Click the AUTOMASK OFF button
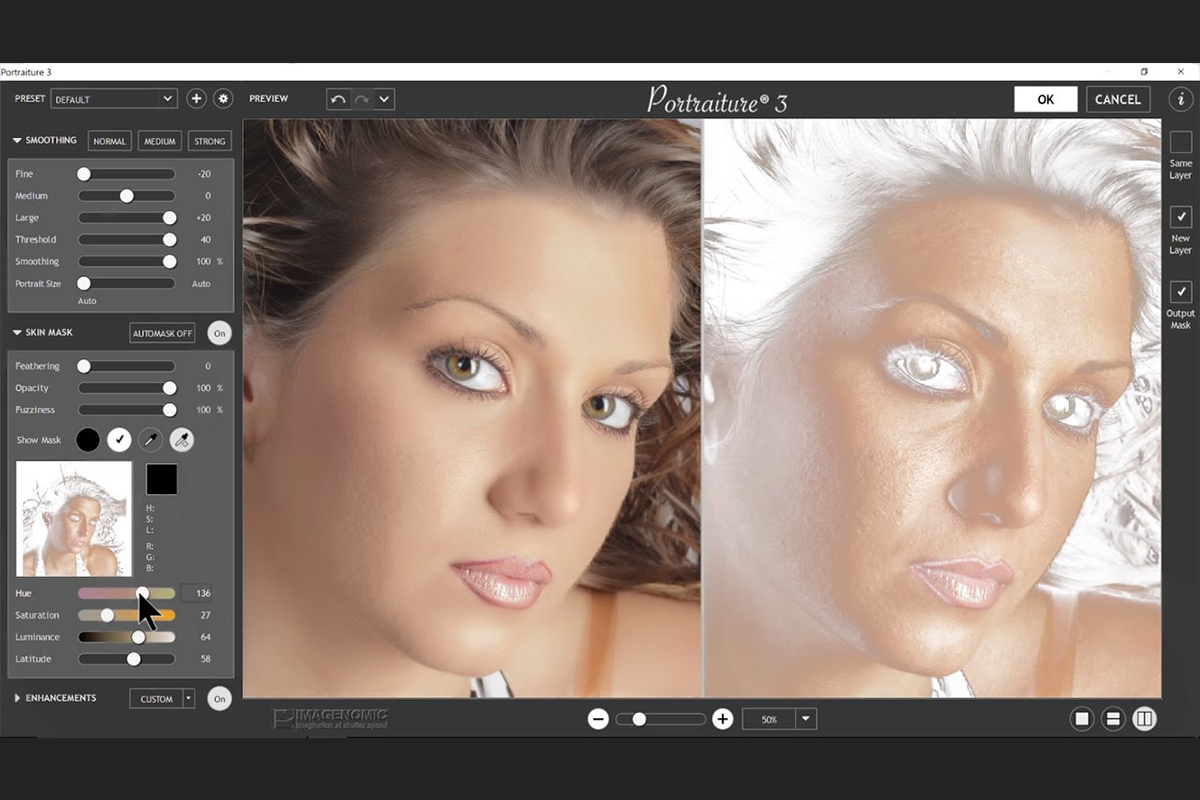 pyautogui.click(x=162, y=332)
